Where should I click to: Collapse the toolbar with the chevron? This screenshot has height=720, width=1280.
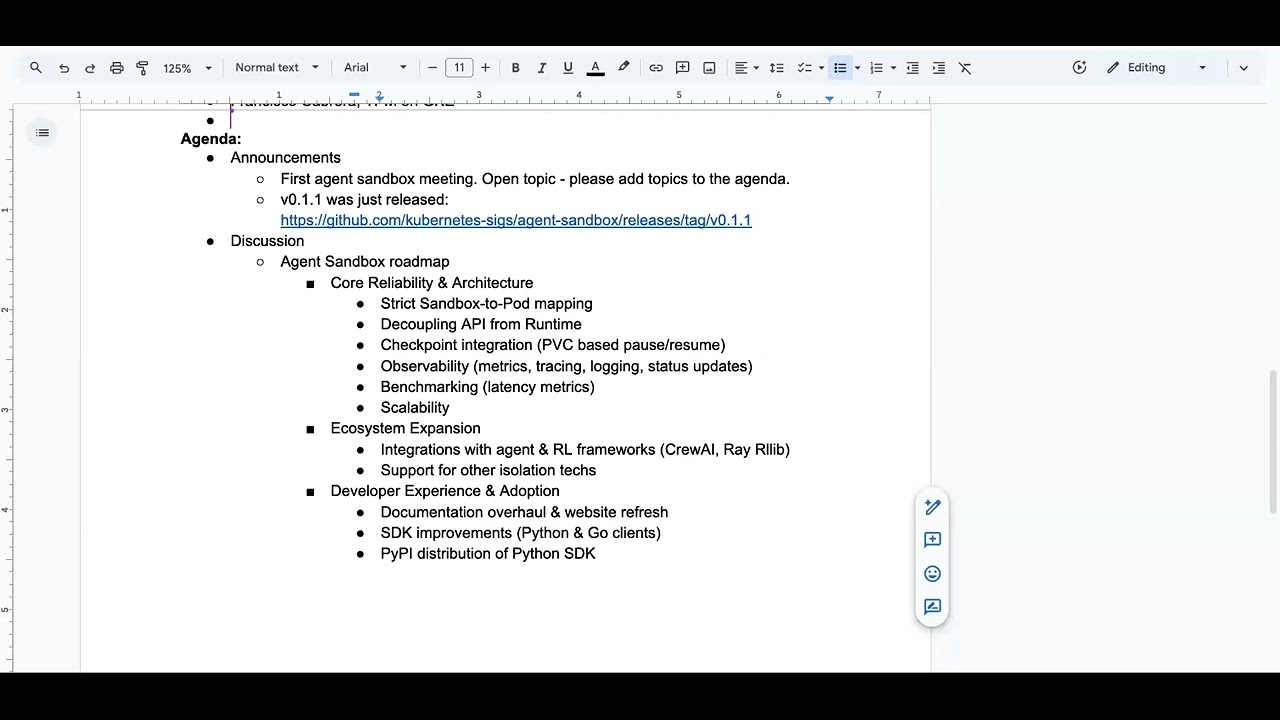tap(1243, 68)
